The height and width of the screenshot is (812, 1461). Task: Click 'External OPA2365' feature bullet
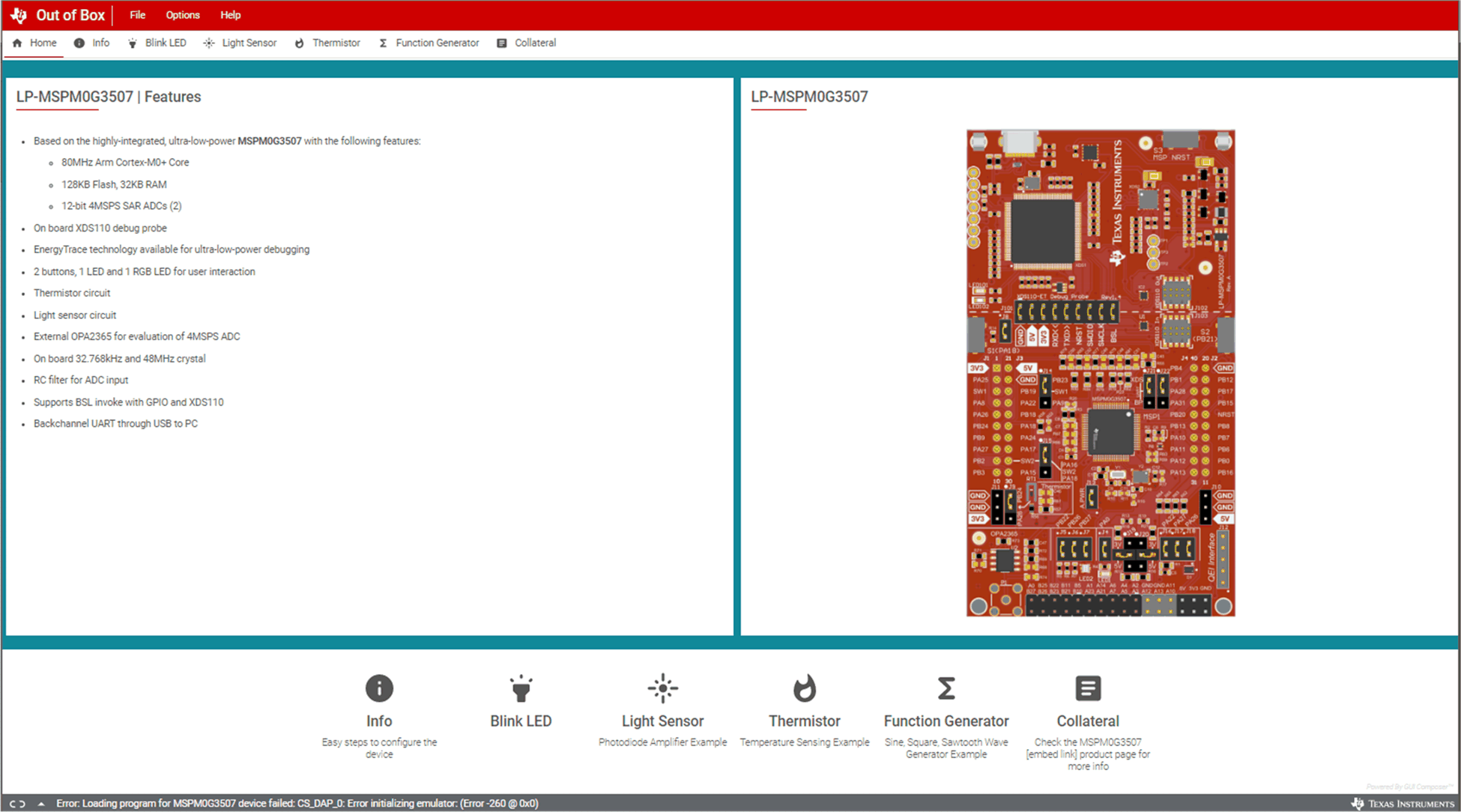tap(137, 336)
